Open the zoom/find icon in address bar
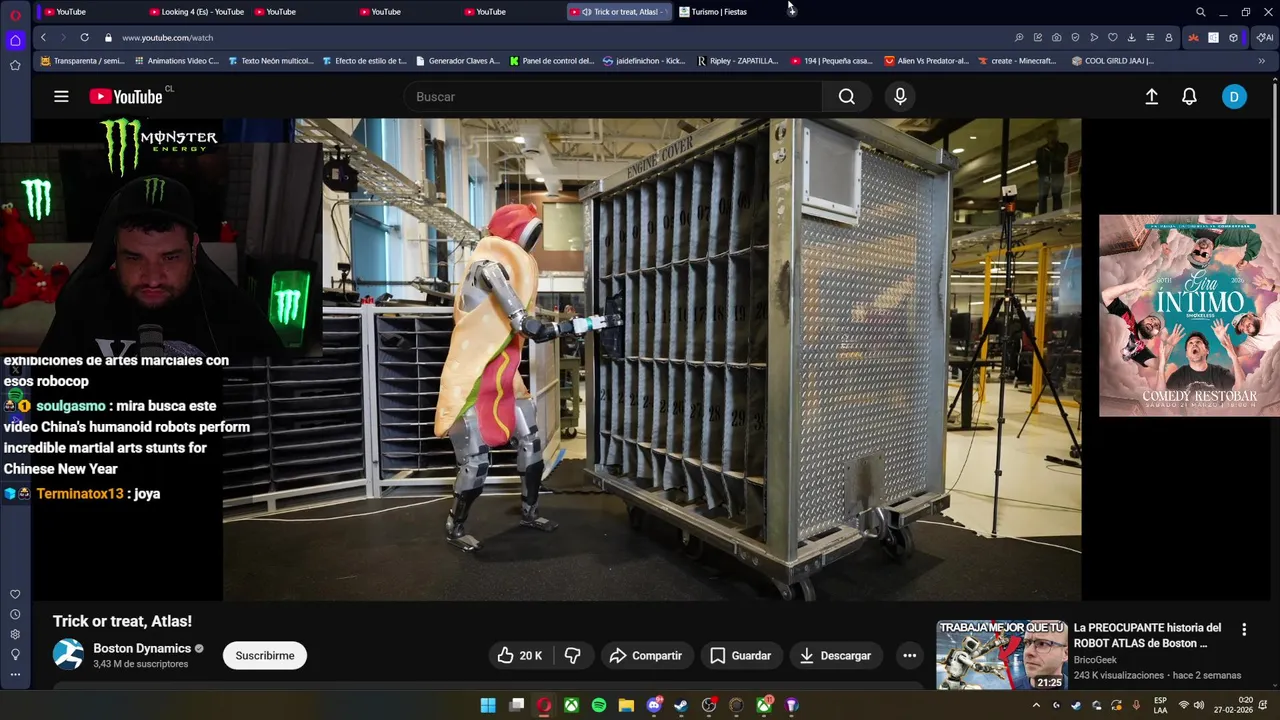 point(1019,38)
